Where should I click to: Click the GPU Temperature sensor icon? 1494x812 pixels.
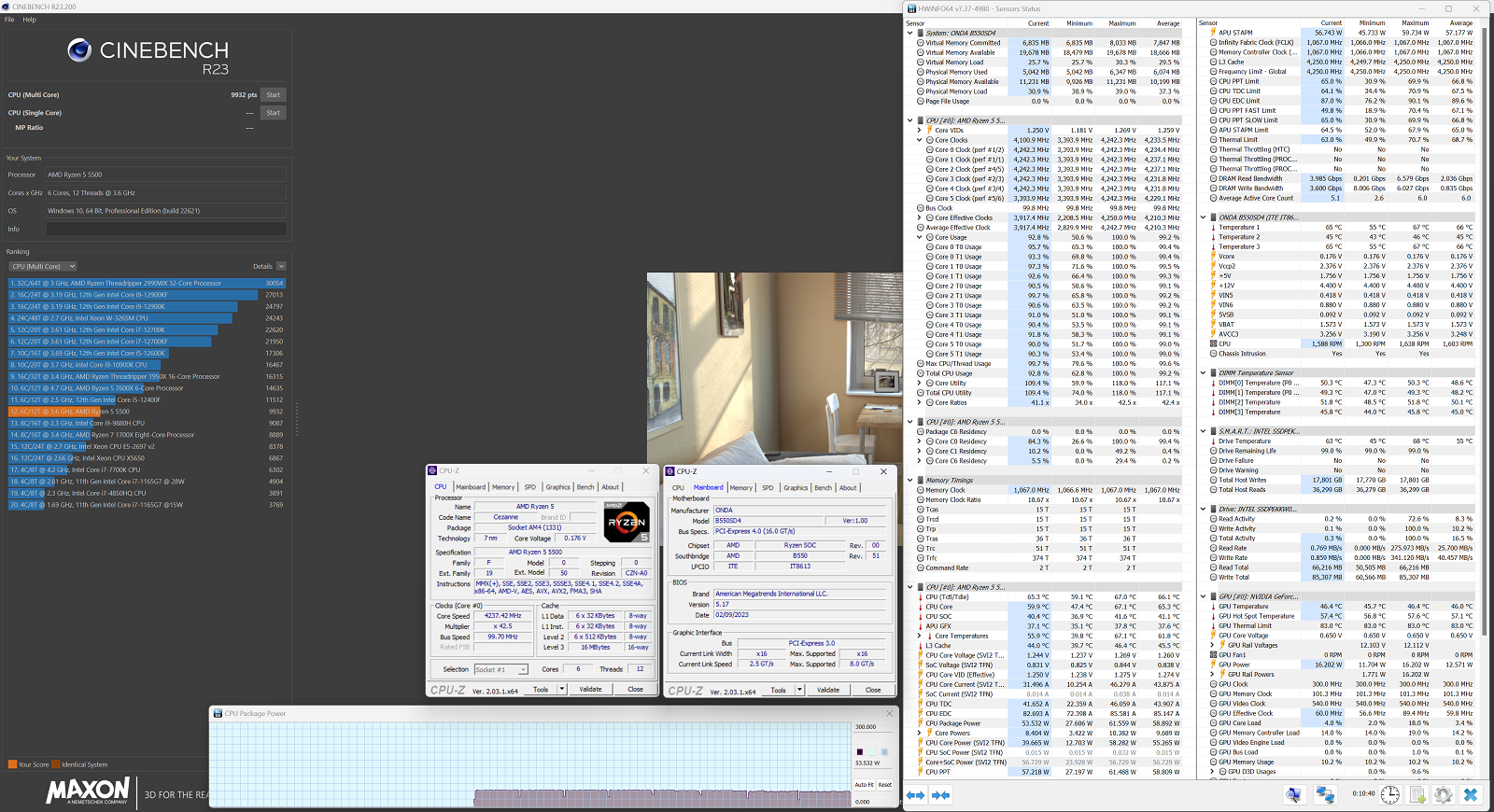pos(1213,607)
